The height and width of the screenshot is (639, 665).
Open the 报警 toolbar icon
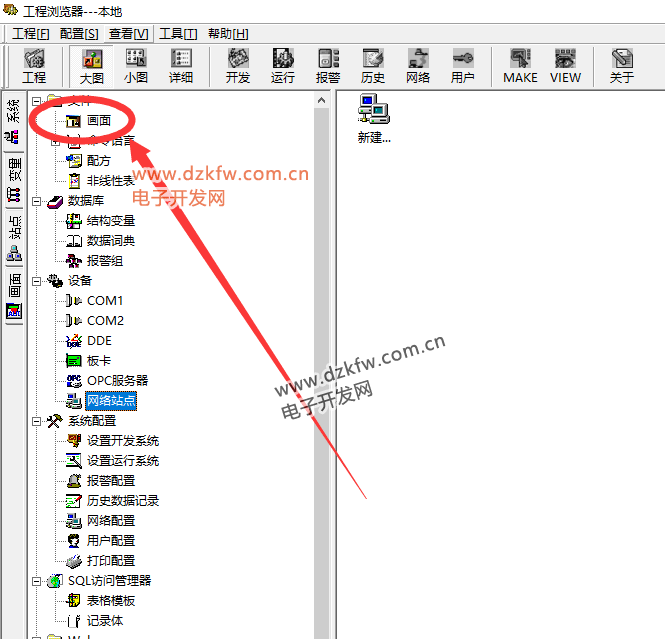328,65
